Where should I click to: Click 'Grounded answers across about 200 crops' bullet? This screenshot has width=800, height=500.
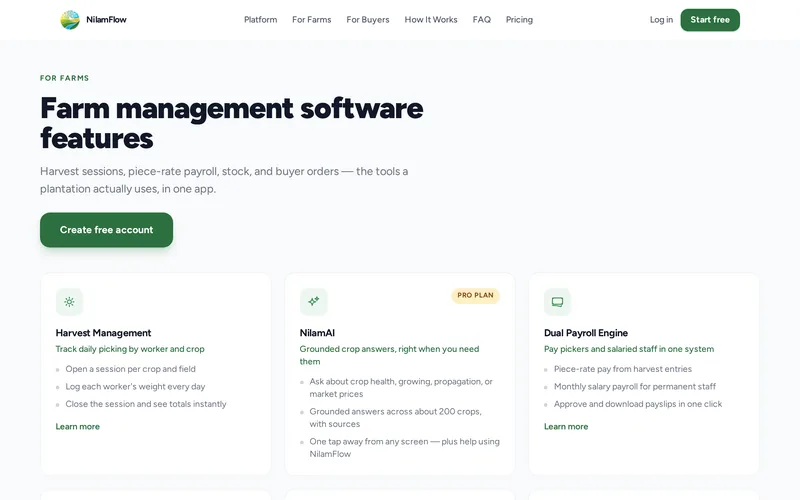395,418
